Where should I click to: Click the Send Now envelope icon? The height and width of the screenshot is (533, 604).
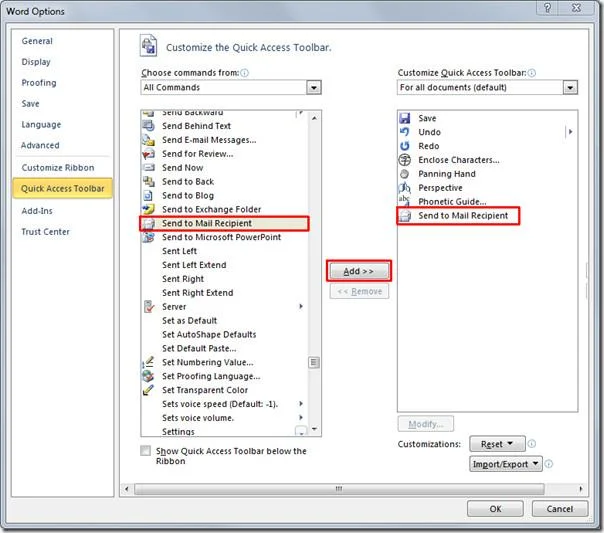(x=148, y=168)
